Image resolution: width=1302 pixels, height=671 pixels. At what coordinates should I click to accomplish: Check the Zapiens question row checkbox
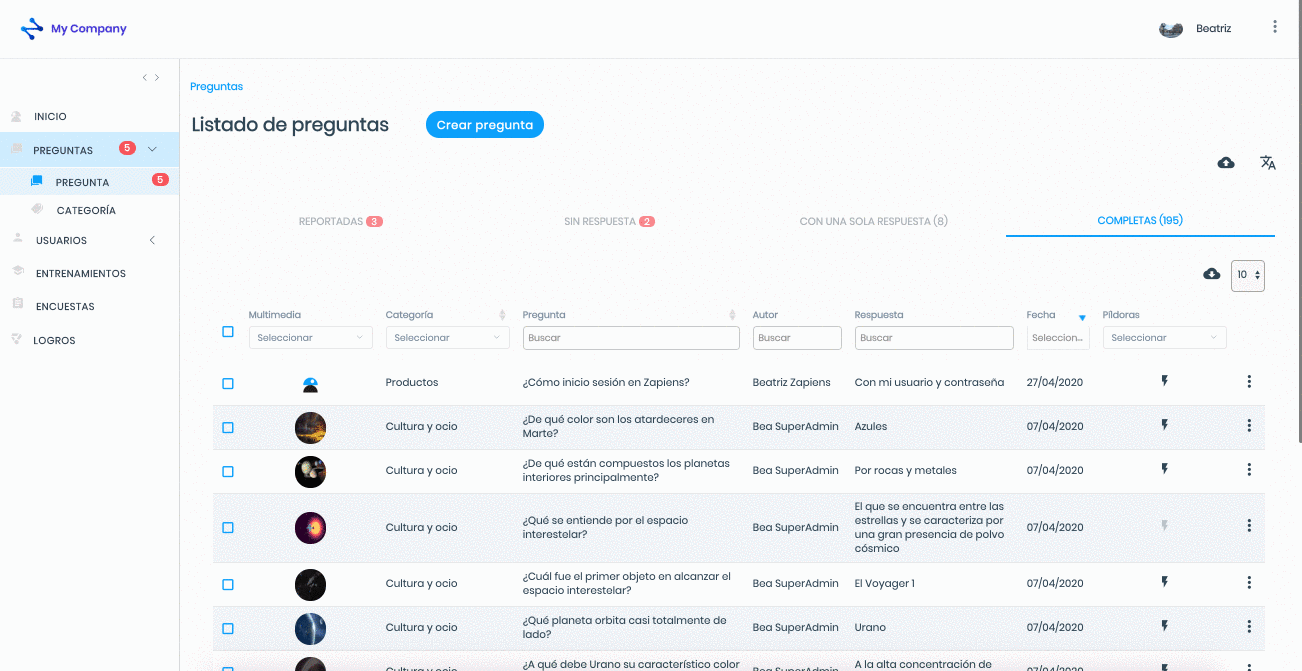[228, 384]
